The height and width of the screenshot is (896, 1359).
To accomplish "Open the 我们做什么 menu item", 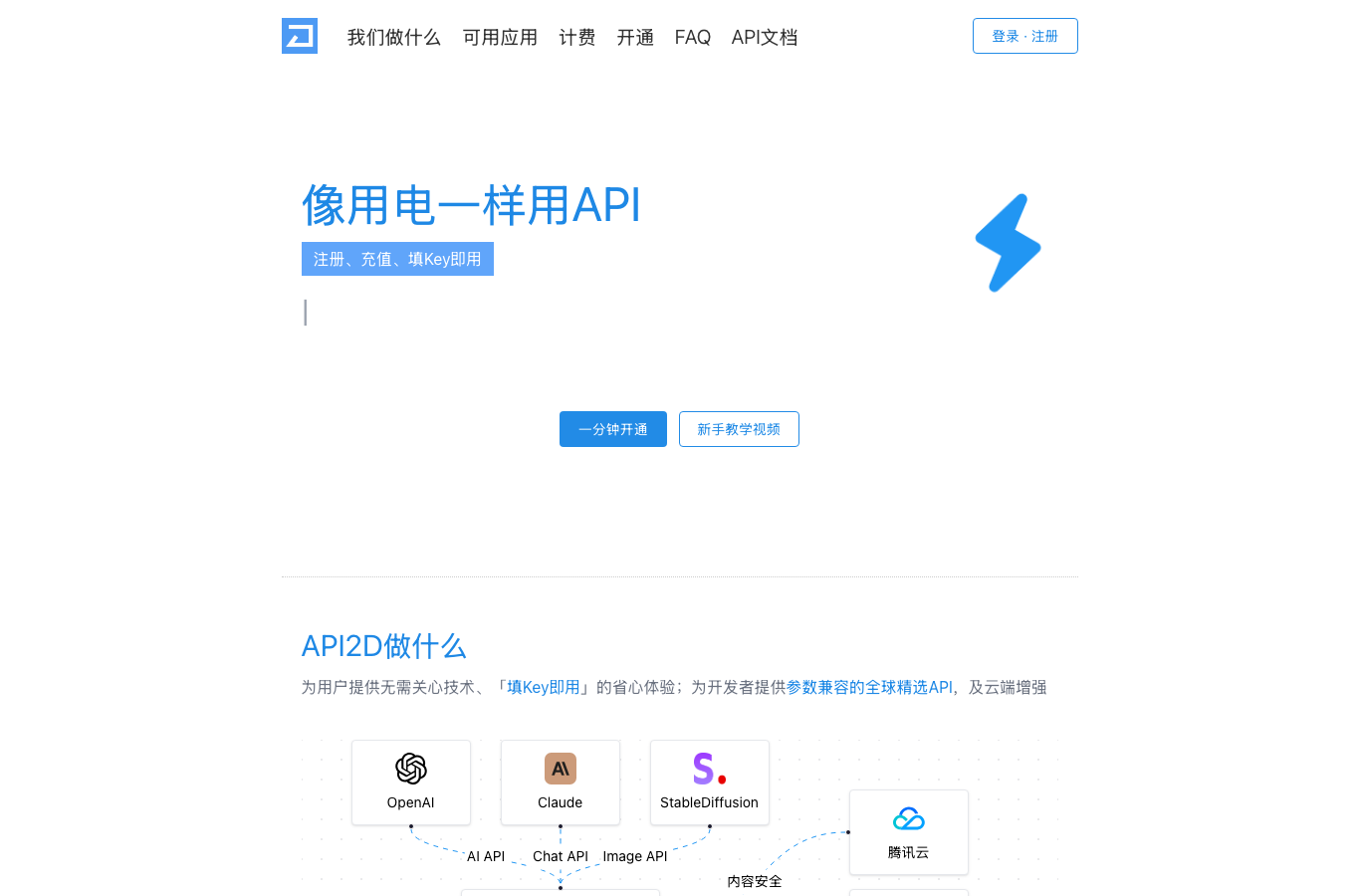I will (394, 37).
